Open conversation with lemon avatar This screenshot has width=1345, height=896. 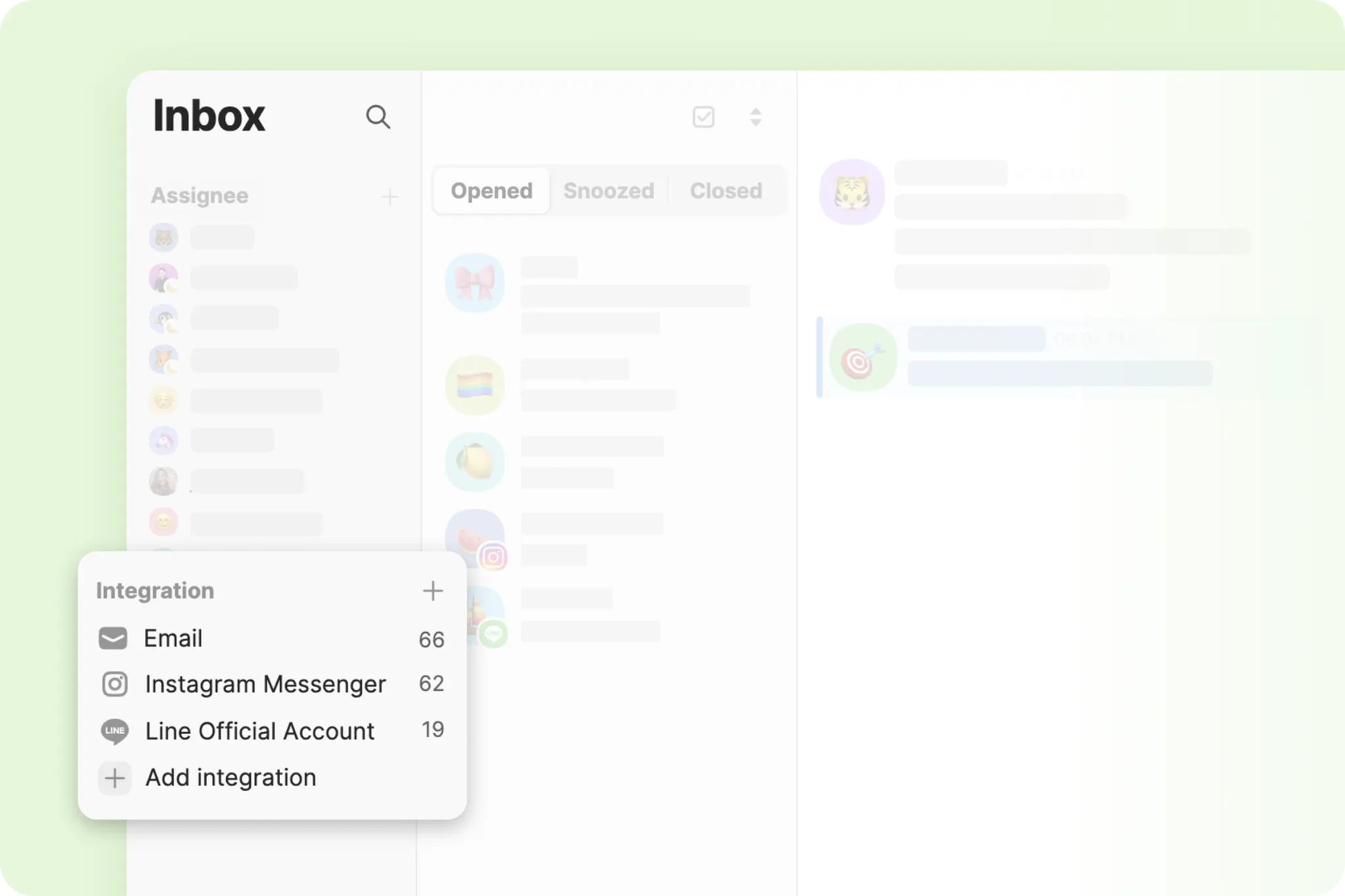click(x=475, y=462)
